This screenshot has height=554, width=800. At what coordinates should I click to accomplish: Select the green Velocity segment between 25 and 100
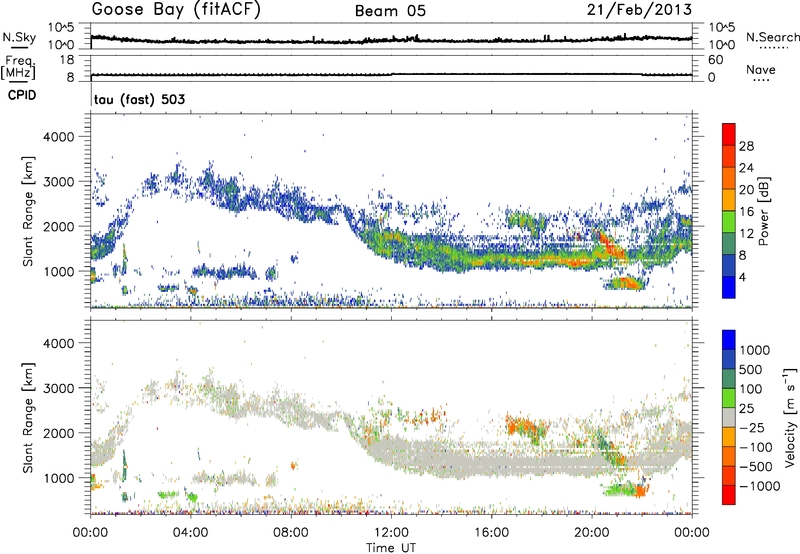(x=729, y=398)
